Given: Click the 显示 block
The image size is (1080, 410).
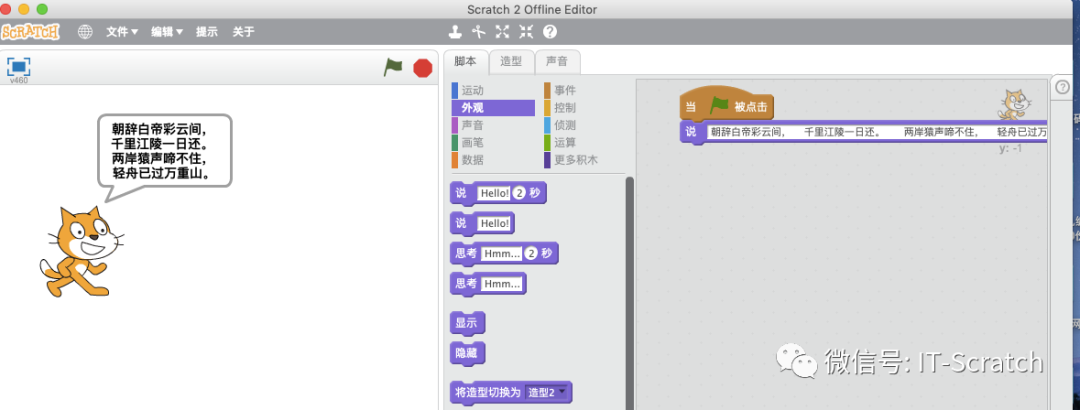Looking at the screenshot, I should 466,323.
